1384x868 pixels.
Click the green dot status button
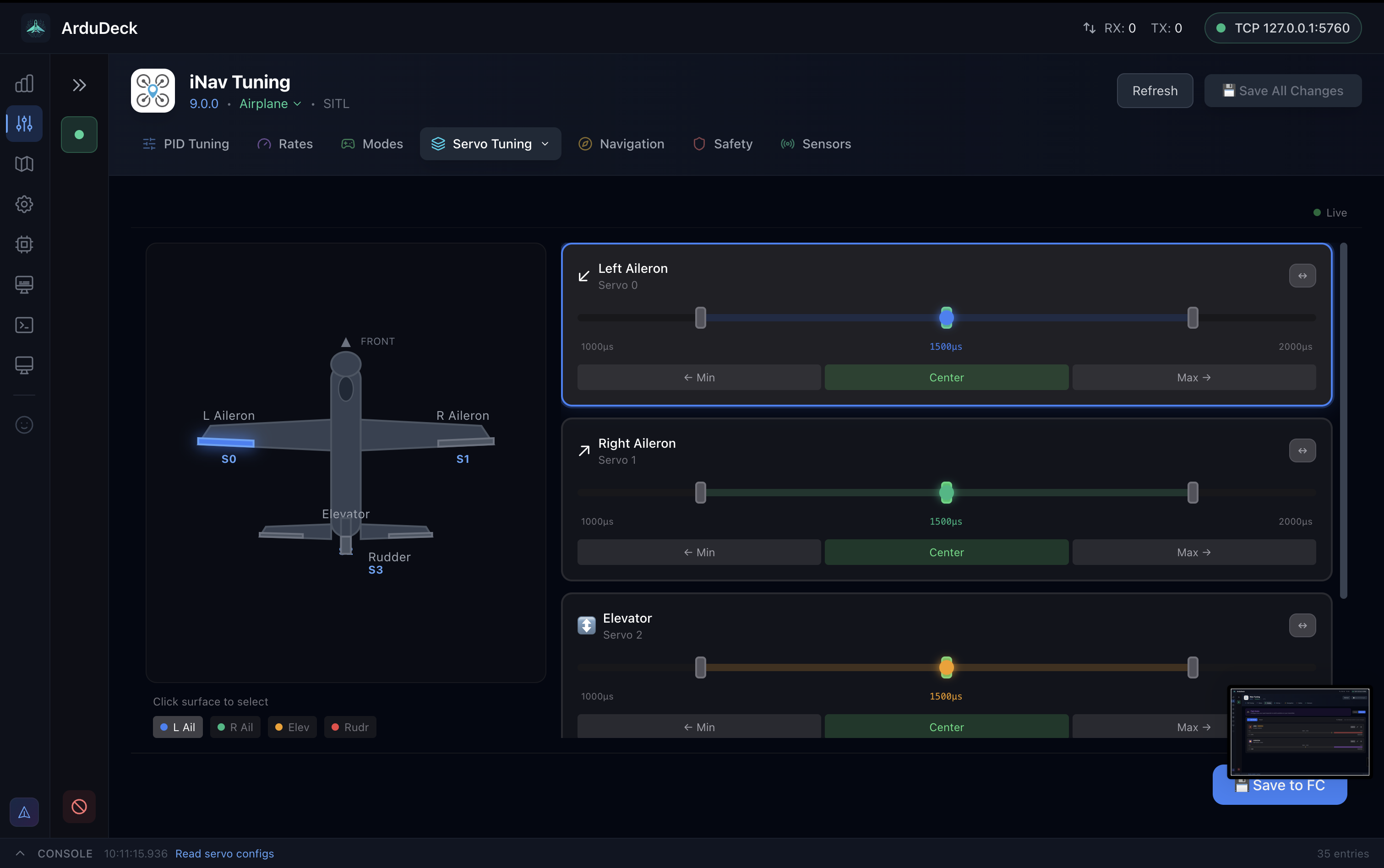click(x=79, y=134)
